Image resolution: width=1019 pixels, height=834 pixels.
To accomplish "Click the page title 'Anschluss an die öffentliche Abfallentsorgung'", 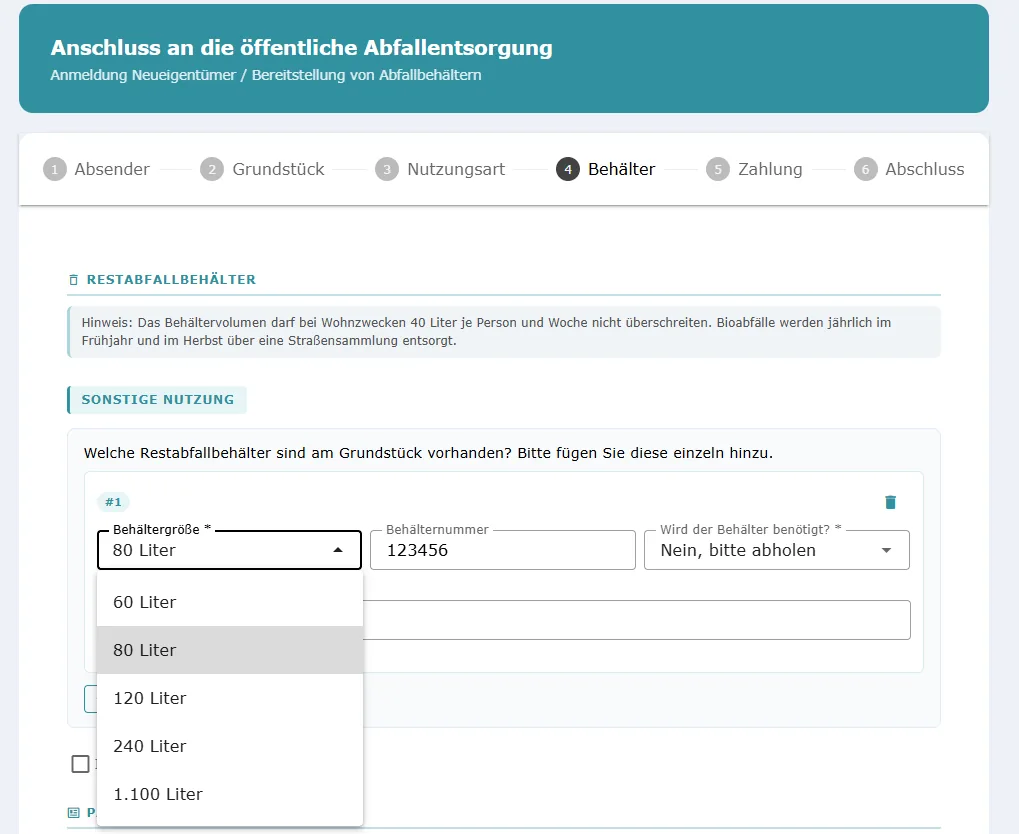I will point(302,47).
